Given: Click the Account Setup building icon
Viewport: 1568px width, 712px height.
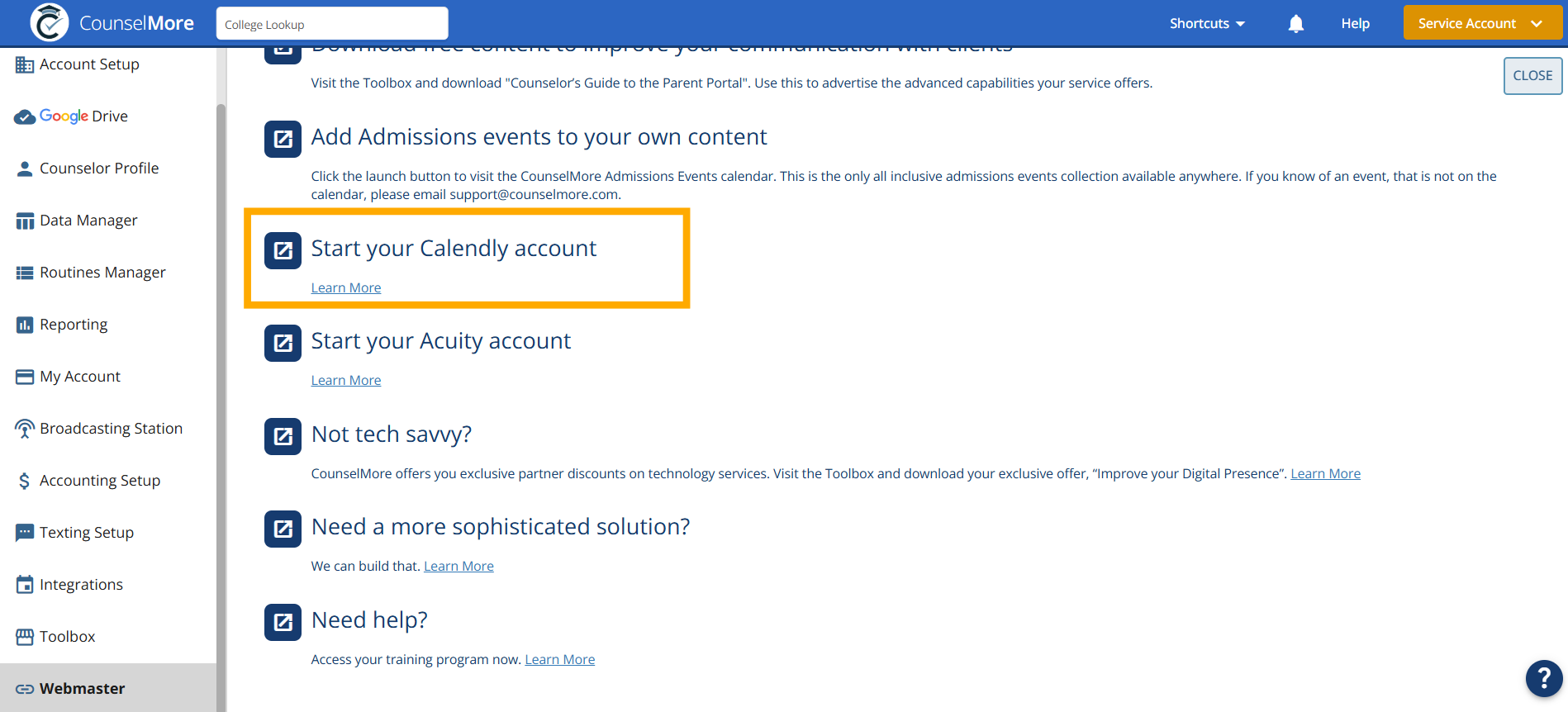Looking at the screenshot, I should point(25,64).
